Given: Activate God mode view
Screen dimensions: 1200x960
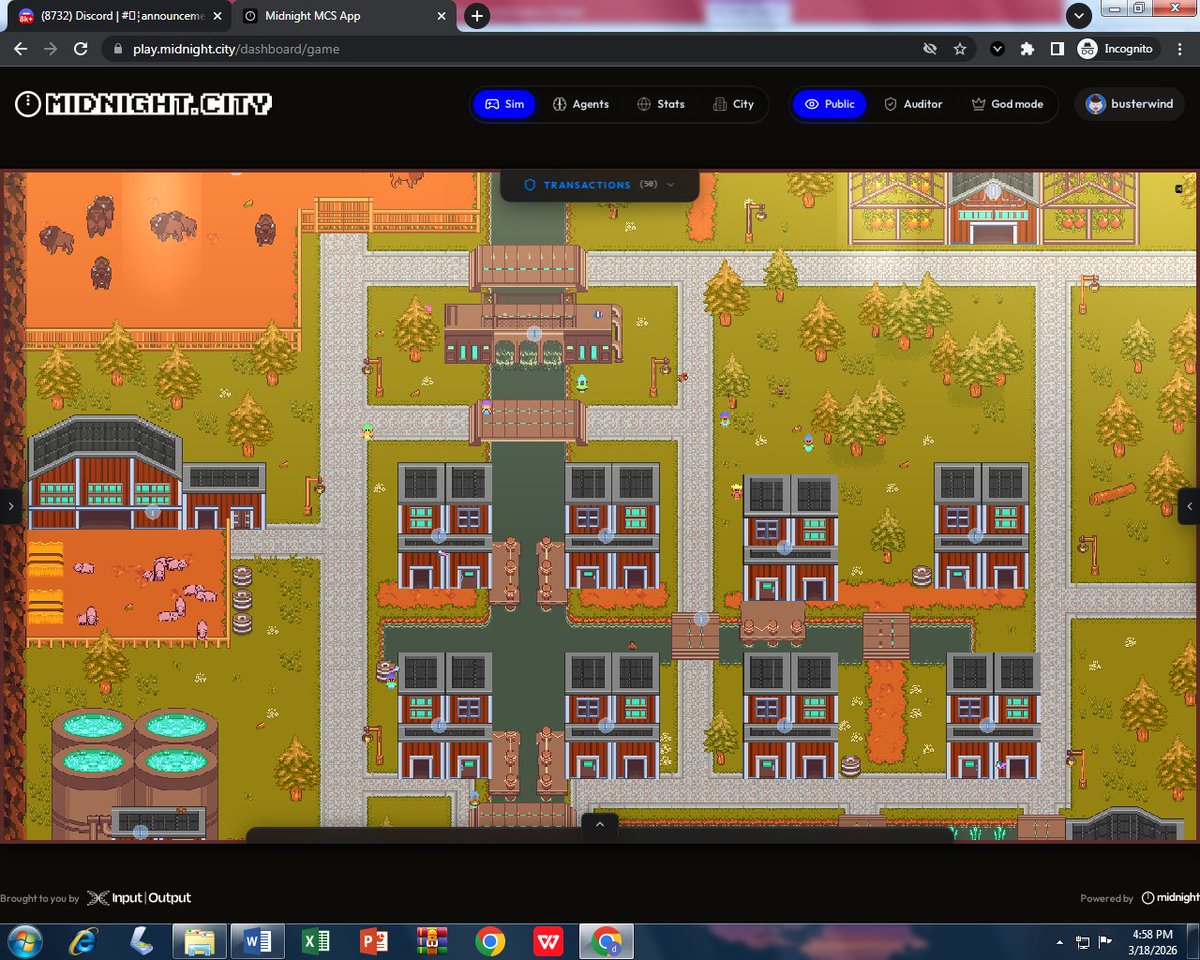Looking at the screenshot, I should pyautogui.click(x=1007, y=104).
